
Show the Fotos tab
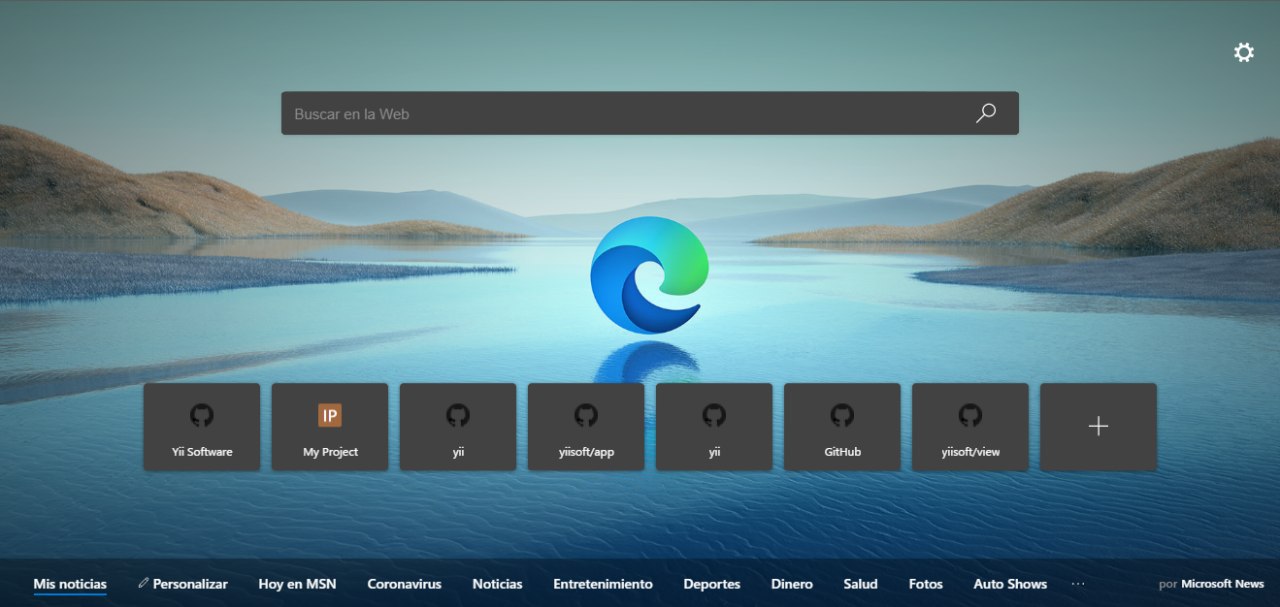coord(926,584)
